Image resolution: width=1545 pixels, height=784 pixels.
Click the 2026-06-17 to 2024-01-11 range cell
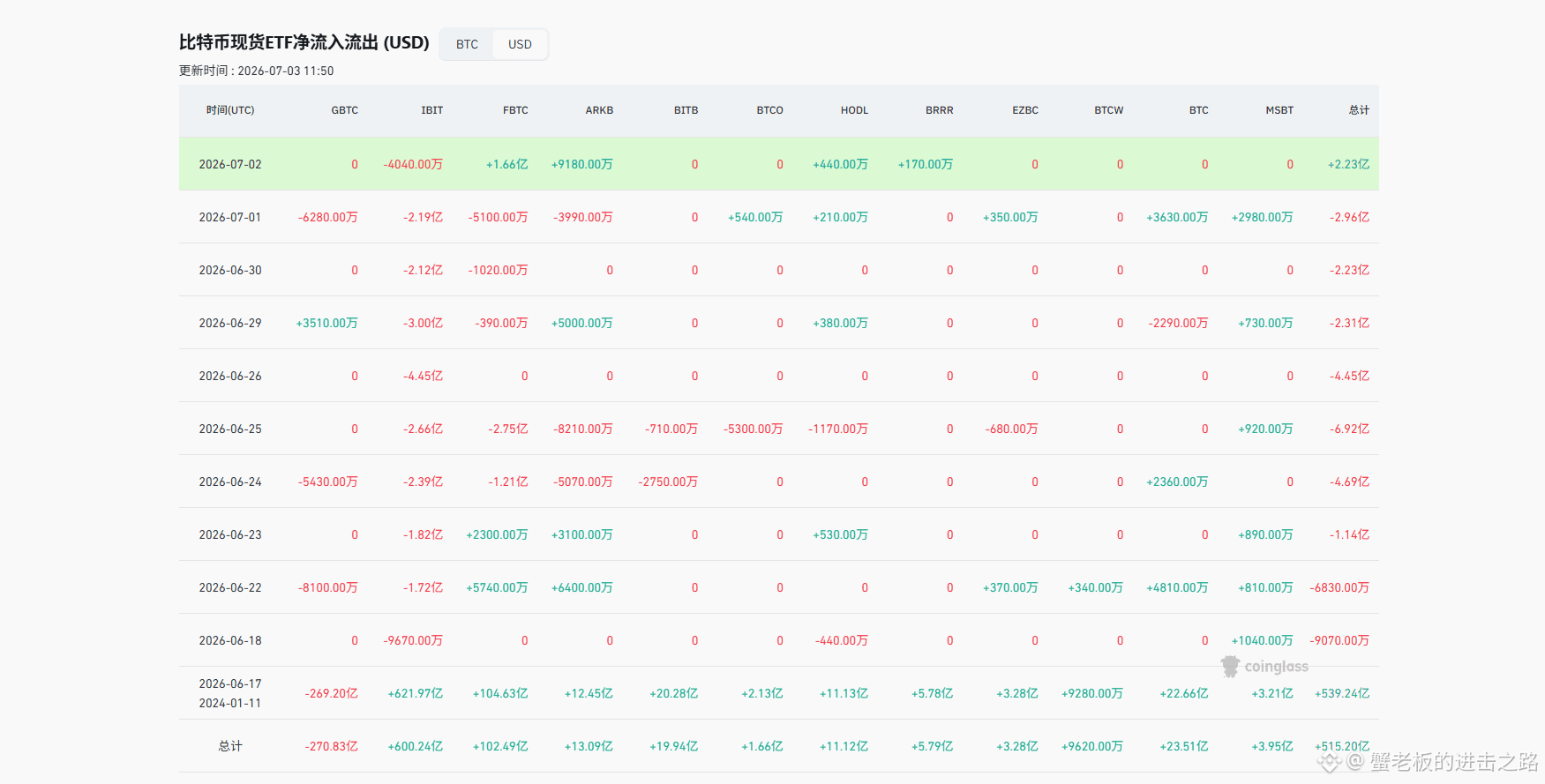(x=230, y=693)
